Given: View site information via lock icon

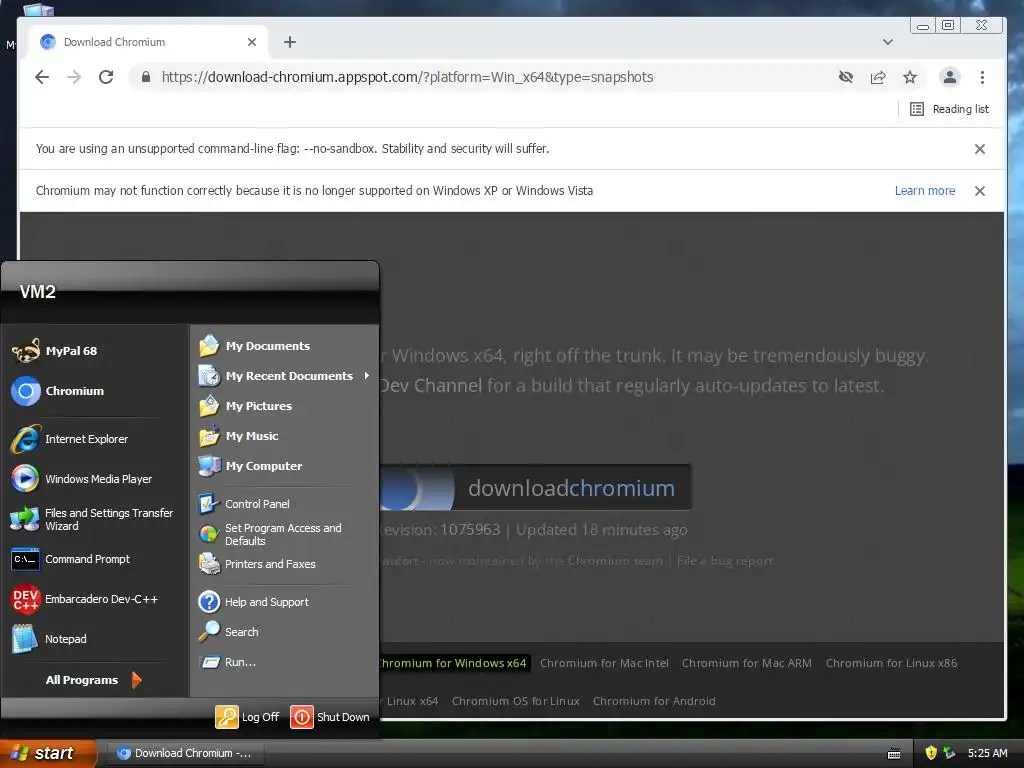Looking at the screenshot, I should (x=146, y=77).
